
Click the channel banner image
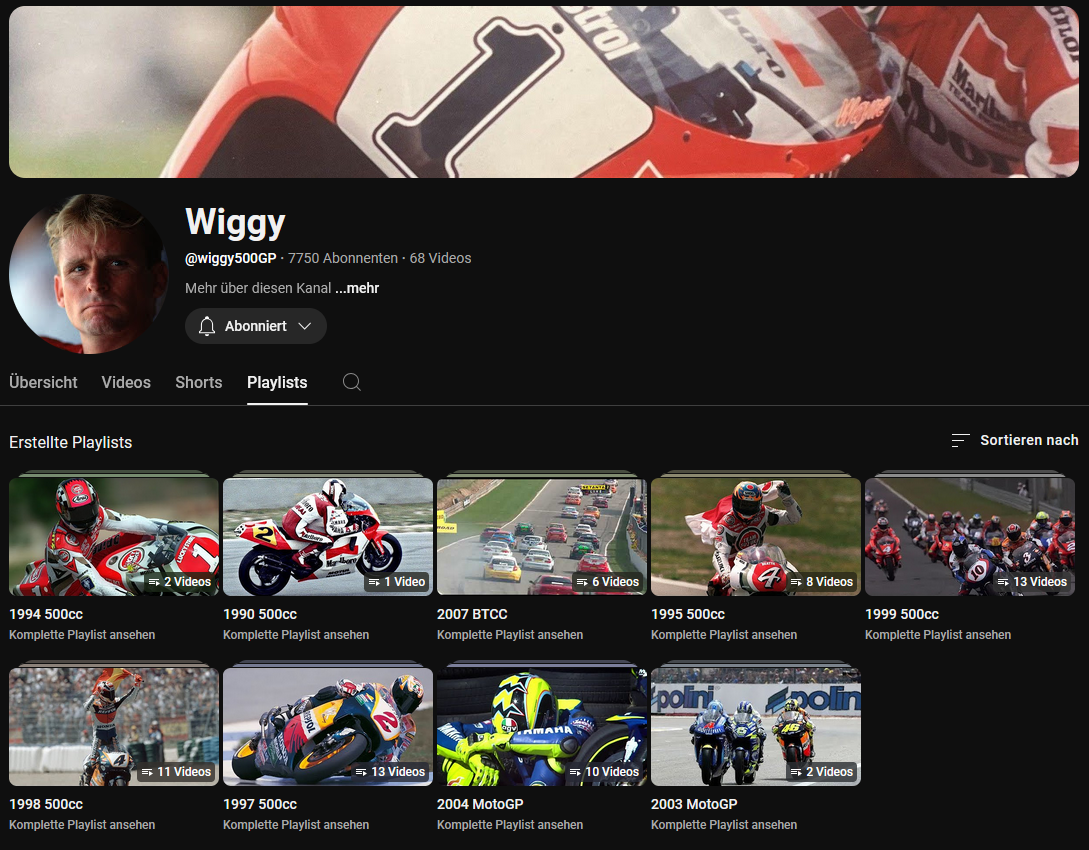point(544,92)
